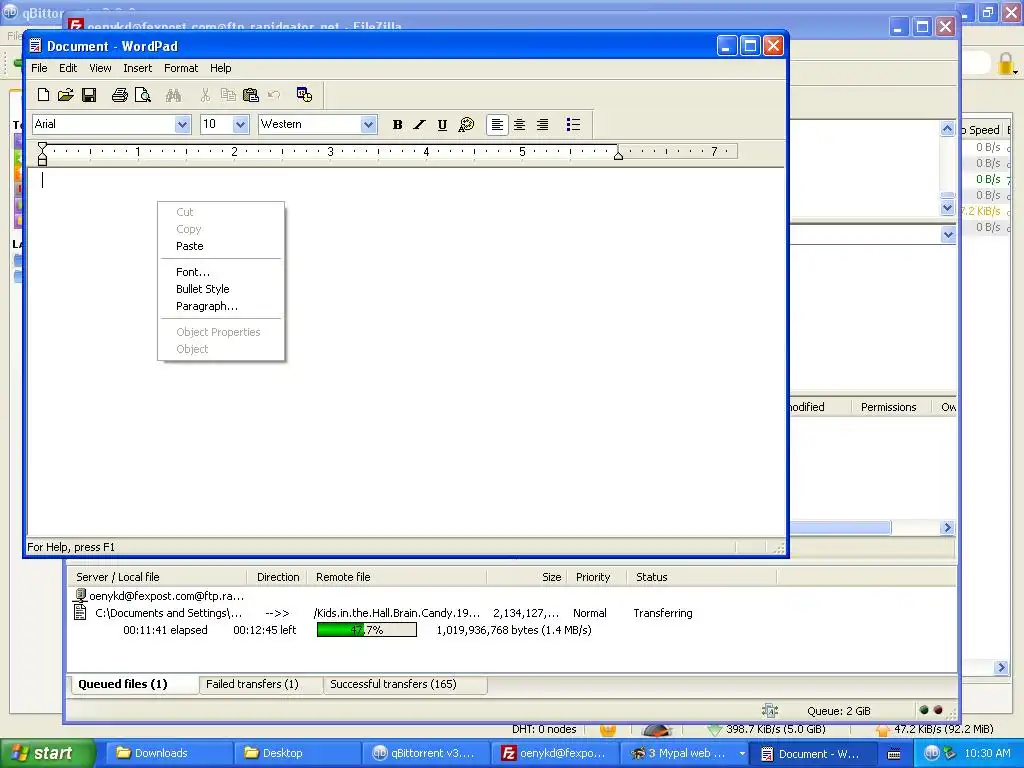Viewport: 1024px width, 768px height.
Task: Paste using the clipboard toolbar icon
Action: (x=251, y=95)
